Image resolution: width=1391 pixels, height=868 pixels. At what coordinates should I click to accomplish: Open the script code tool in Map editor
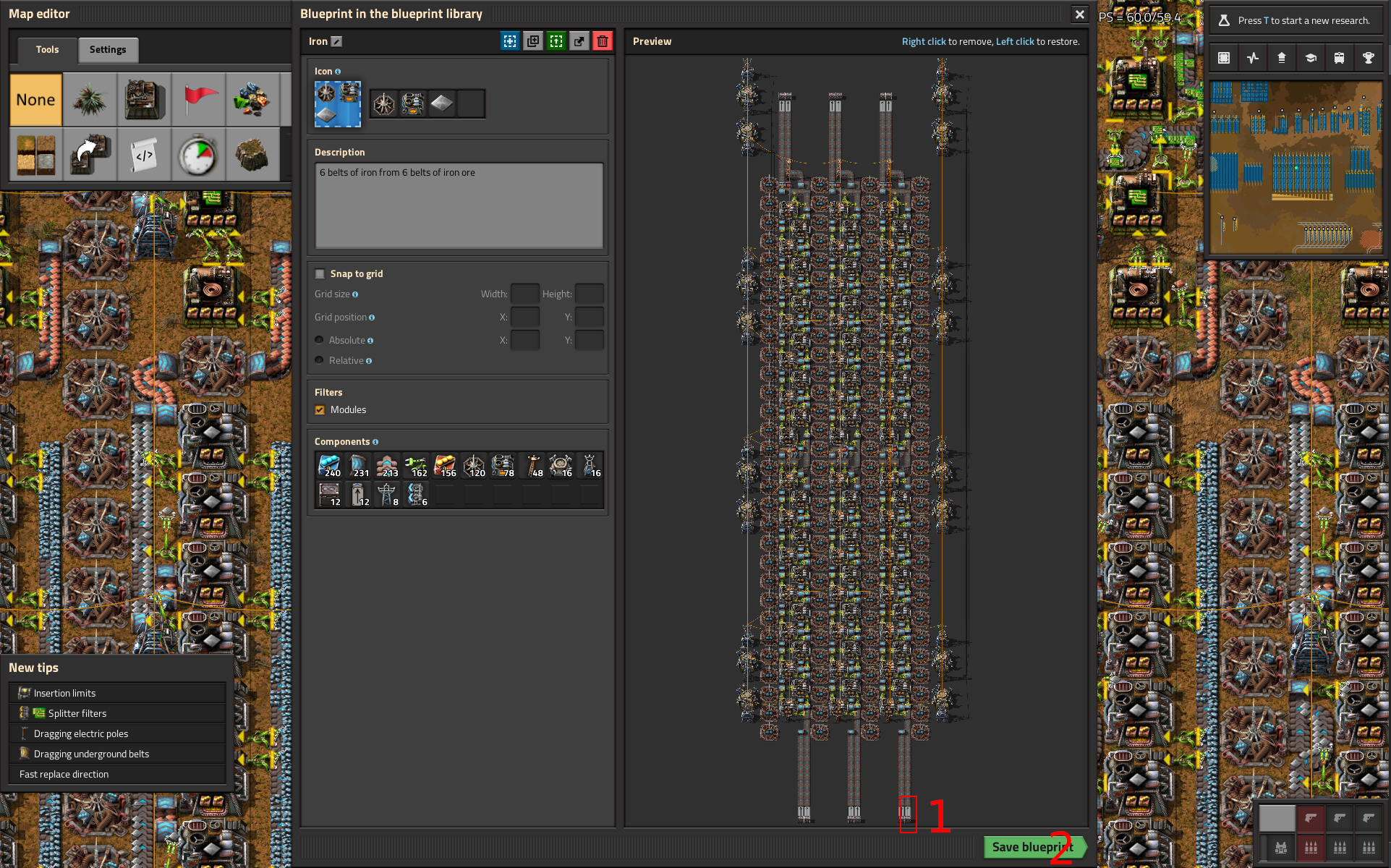pyautogui.click(x=144, y=154)
